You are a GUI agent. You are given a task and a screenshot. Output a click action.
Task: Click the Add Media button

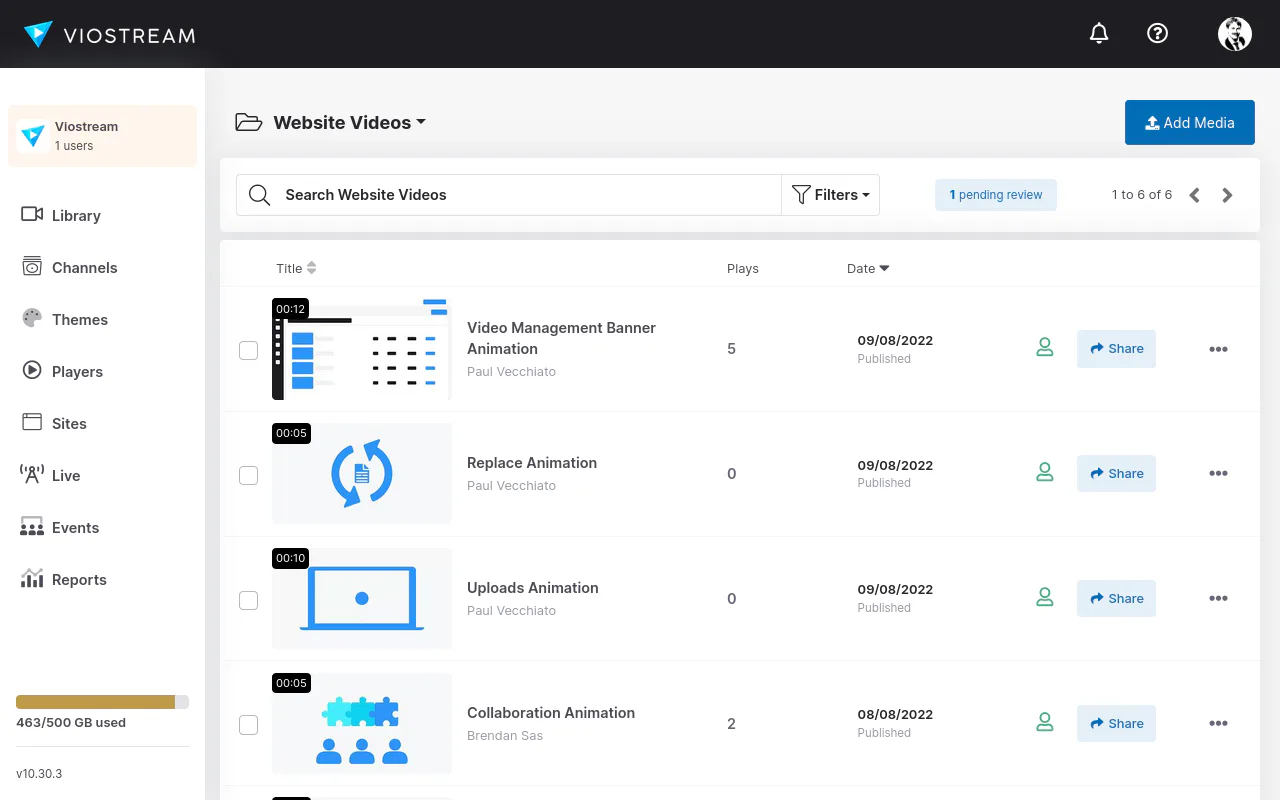pos(1190,123)
